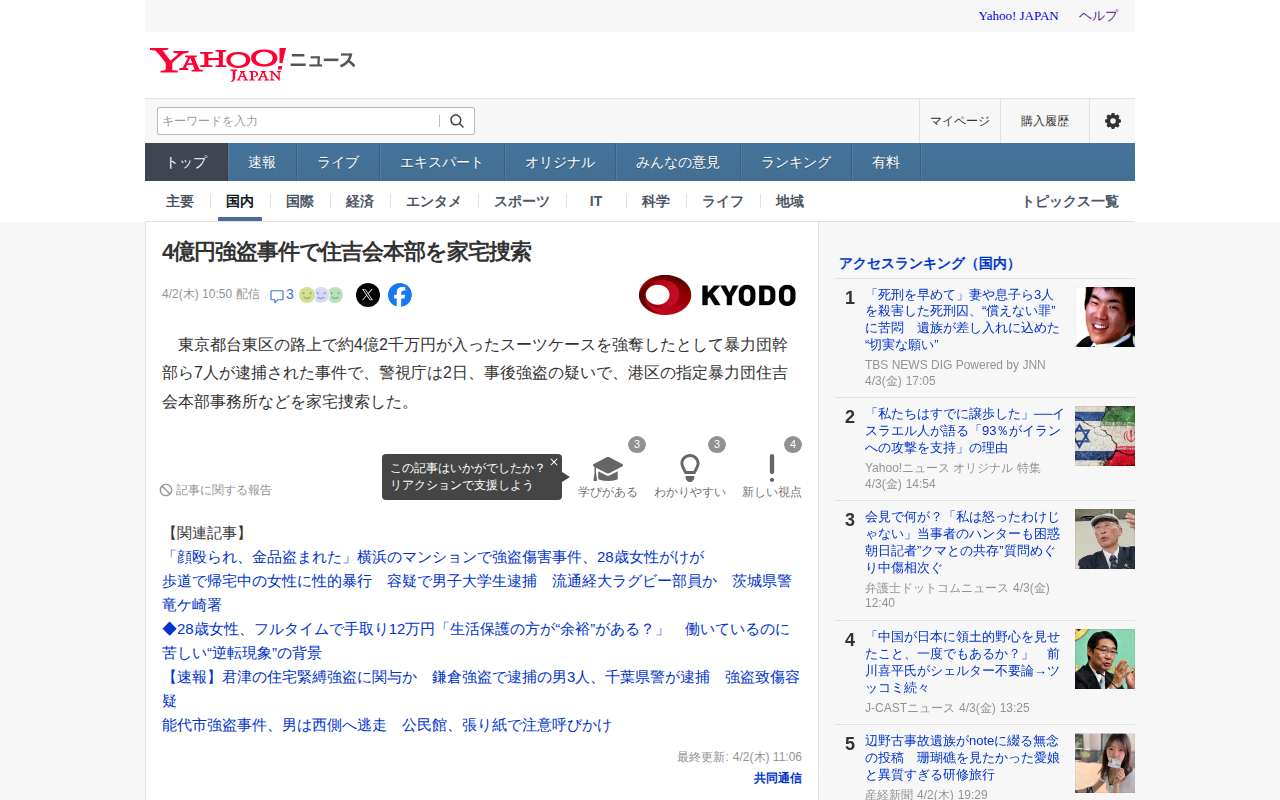
Task: Open the 購入履歴 purchase history
Action: (x=1044, y=121)
